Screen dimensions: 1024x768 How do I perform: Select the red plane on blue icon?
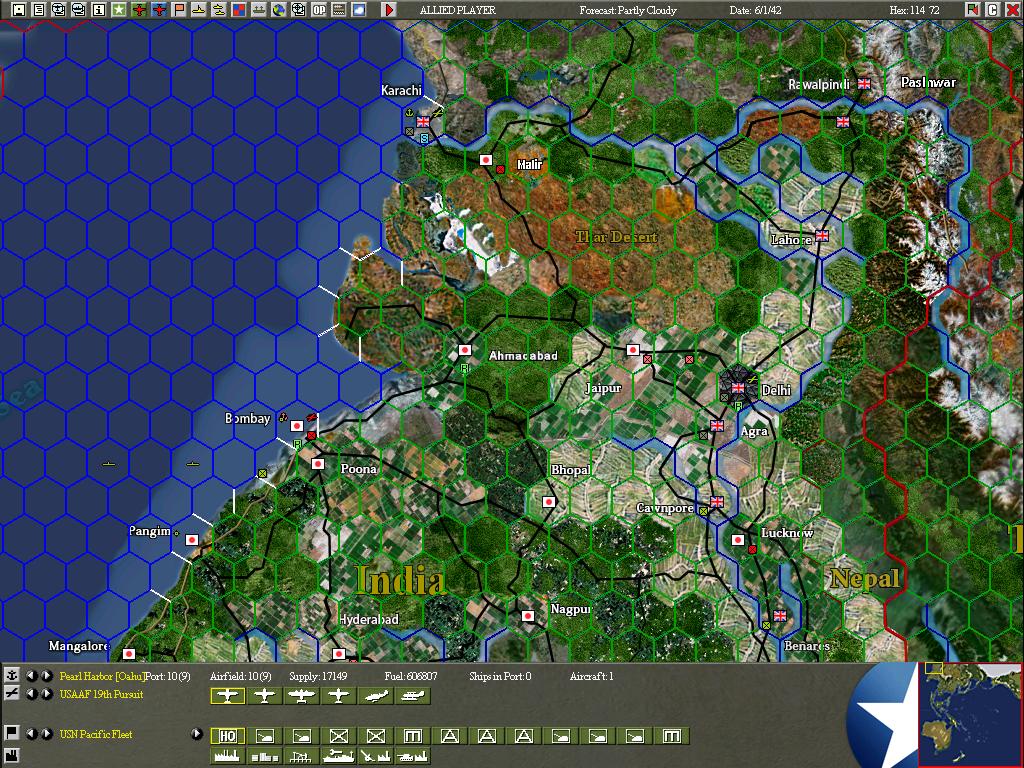point(159,9)
